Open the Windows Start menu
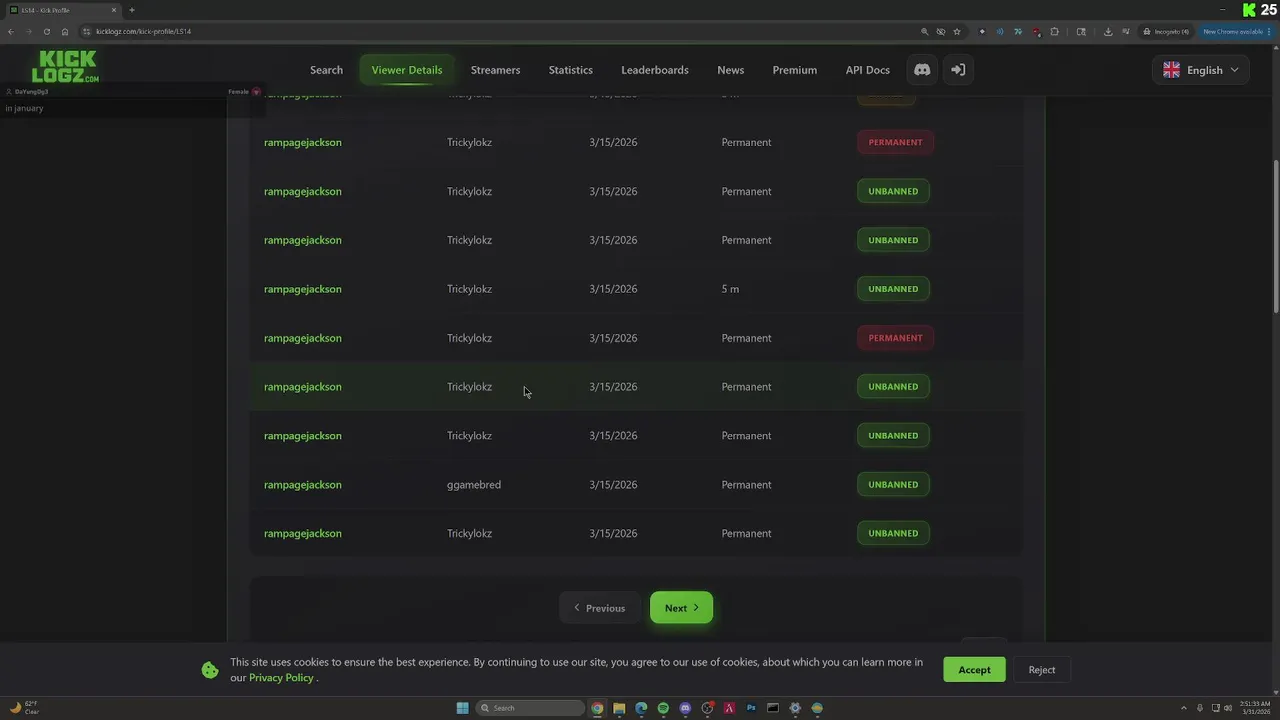The height and width of the screenshot is (720, 1280). [462, 708]
